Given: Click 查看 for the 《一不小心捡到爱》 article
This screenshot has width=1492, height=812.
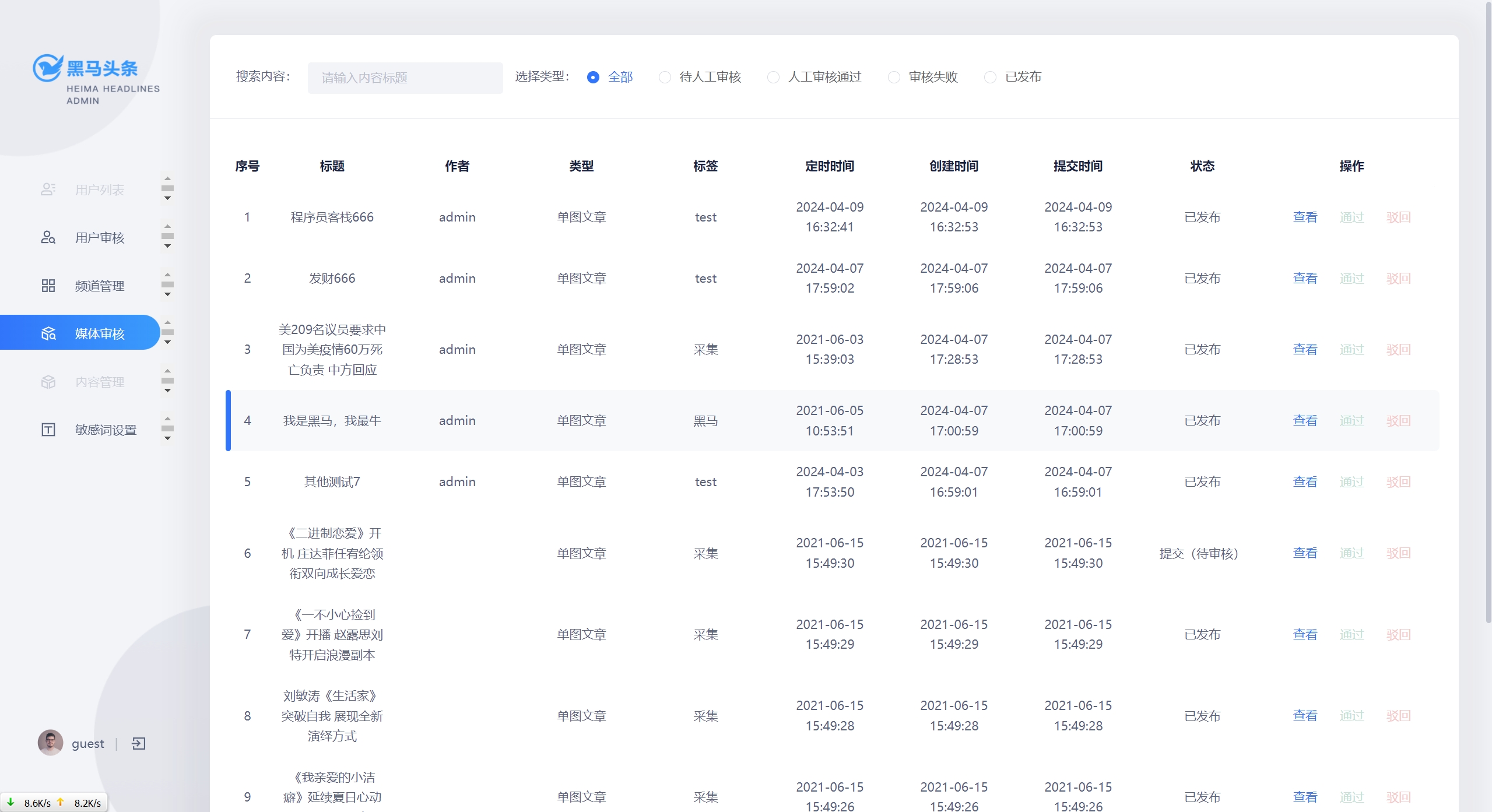Looking at the screenshot, I should [x=1305, y=634].
